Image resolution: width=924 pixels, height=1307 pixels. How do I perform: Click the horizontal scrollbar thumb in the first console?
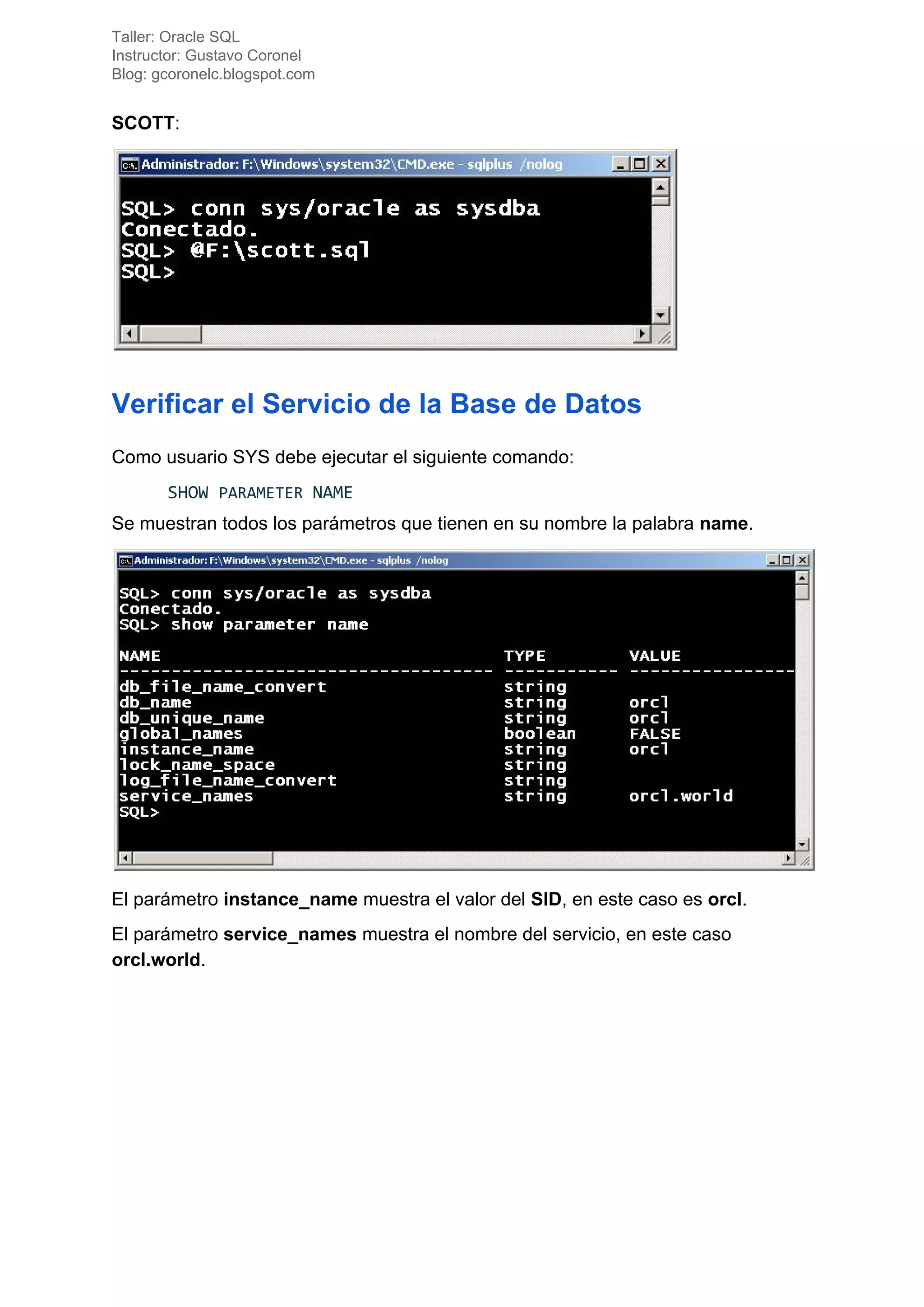(x=171, y=333)
